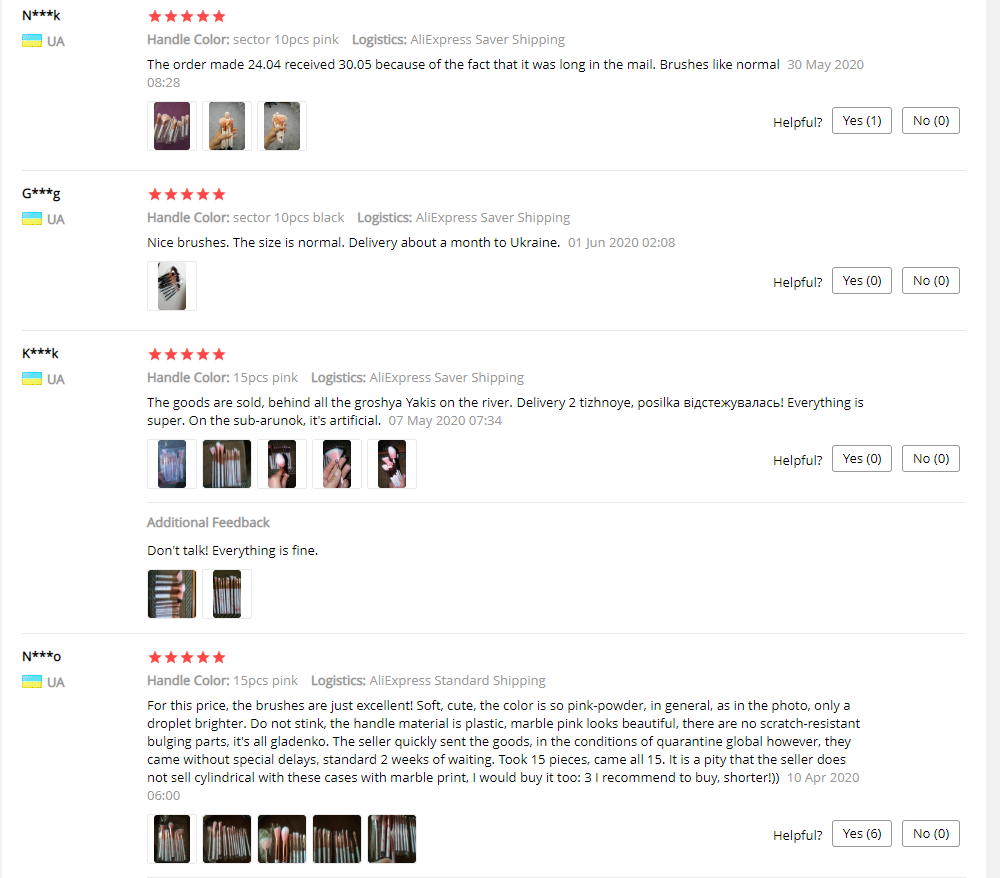Click Yes (6) on N***o's review
The height and width of the screenshot is (878, 1000).
click(x=862, y=833)
